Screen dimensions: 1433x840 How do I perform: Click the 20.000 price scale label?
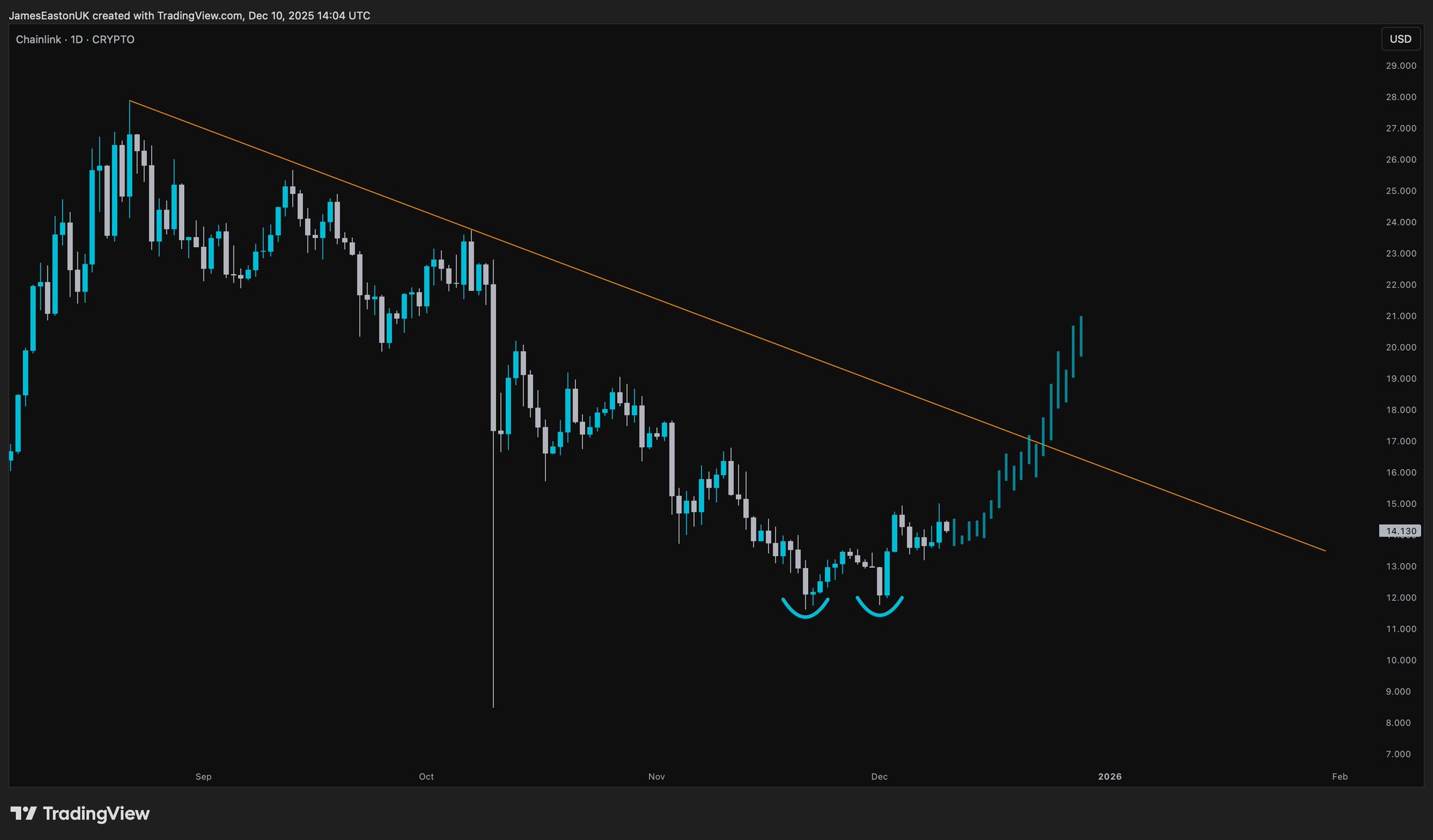coord(1401,348)
